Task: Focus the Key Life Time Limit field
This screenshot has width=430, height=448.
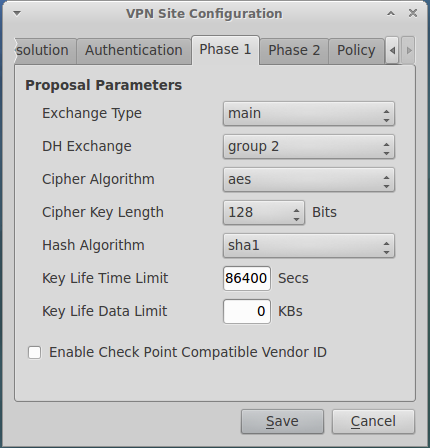Action: point(247,278)
